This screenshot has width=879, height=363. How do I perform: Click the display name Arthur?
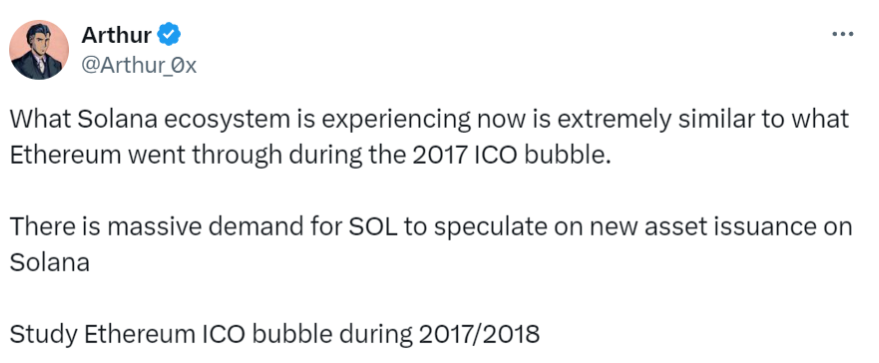coord(116,35)
